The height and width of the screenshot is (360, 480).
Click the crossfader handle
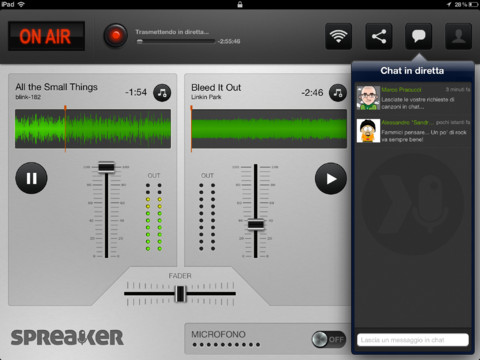tap(180, 293)
